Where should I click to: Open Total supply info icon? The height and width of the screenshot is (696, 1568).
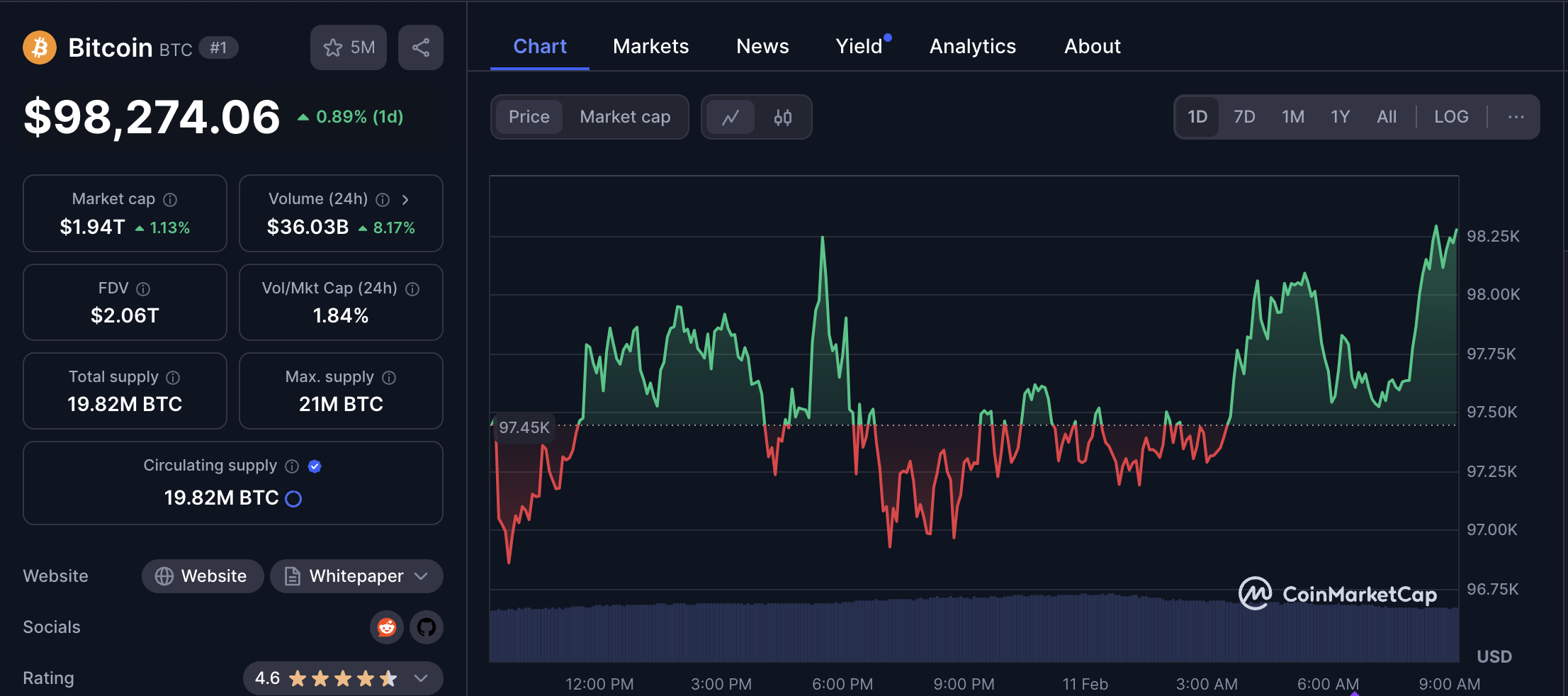(x=173, y=378)
